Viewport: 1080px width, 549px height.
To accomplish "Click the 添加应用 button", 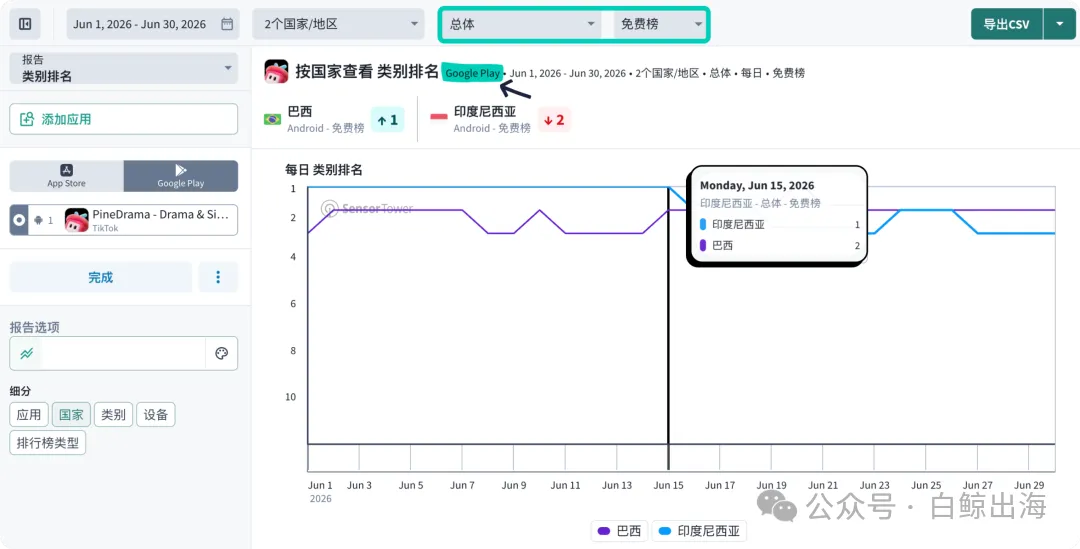I will [124, 119].
